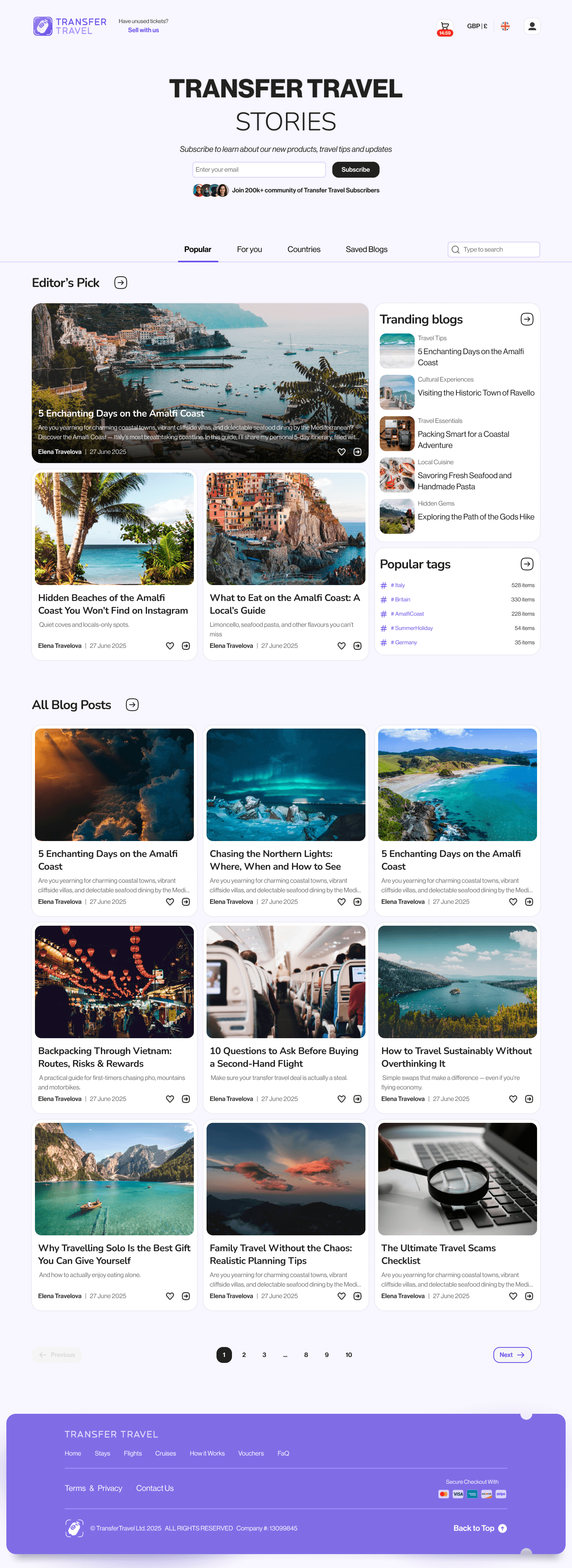Image resolution: width=572 pixels, height=1568 pixels.
Task: Click the Back to Top button
Action: click(480, 1528)
